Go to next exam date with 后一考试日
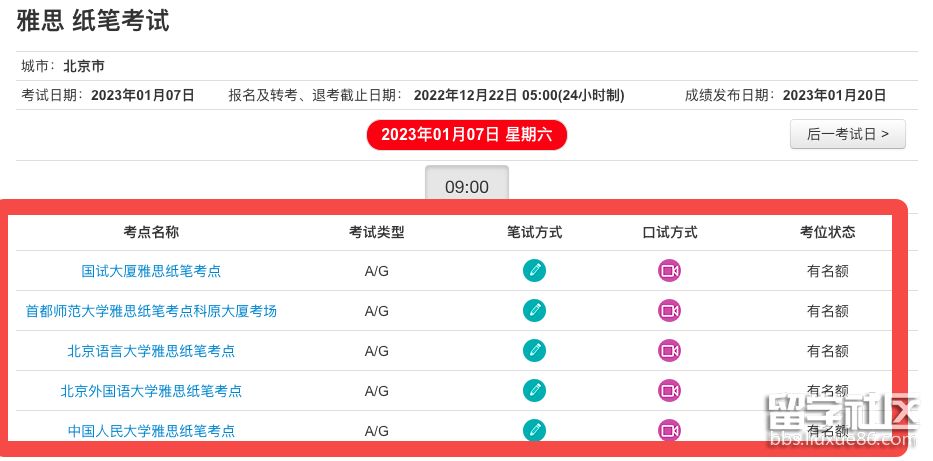This screenshot has height=461, width=933. [x=847, y=134]
